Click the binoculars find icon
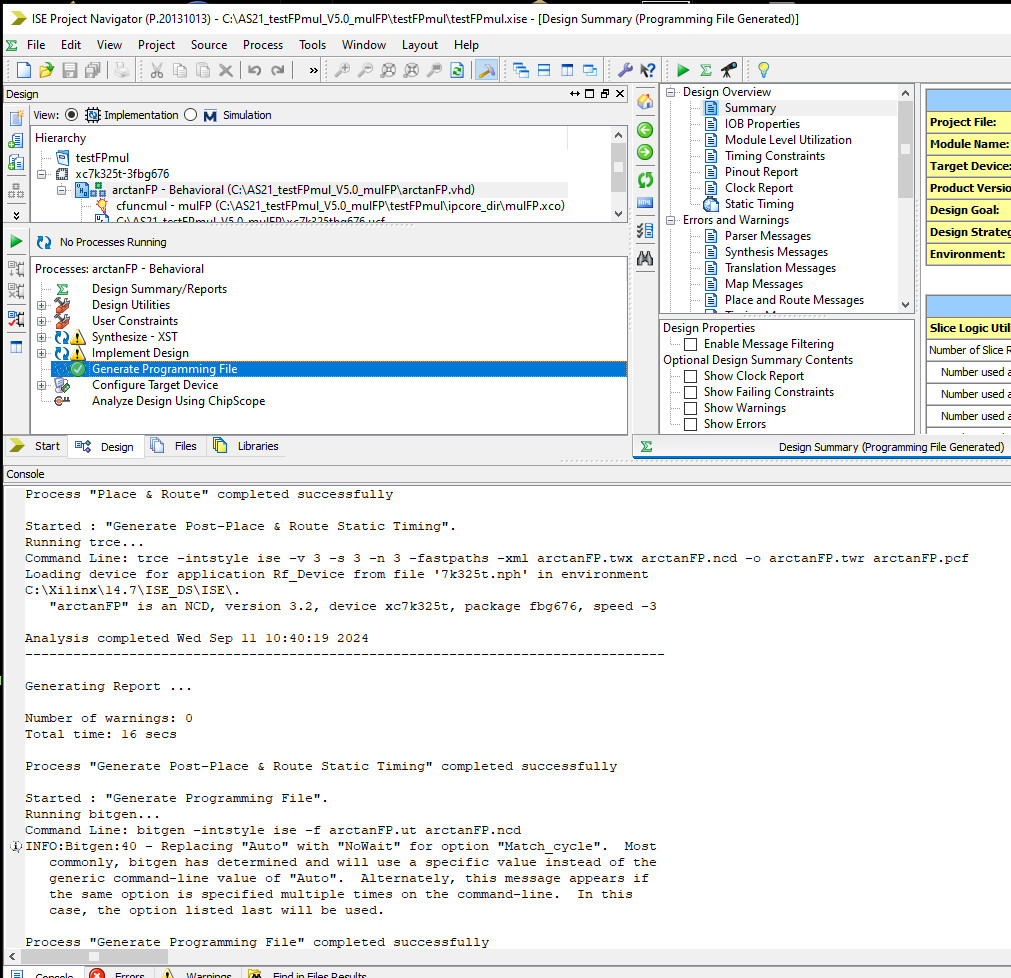Screen dimensions: 1011x978 645,259
